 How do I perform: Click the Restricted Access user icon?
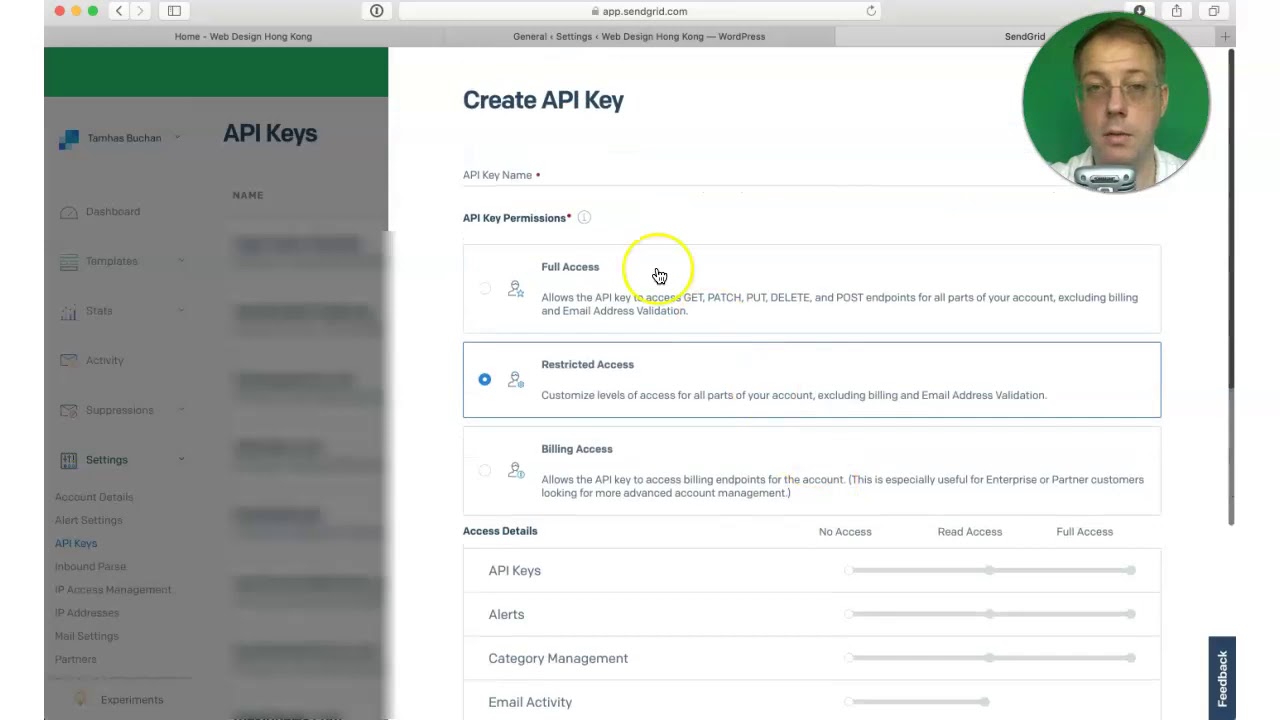point(516,380)
